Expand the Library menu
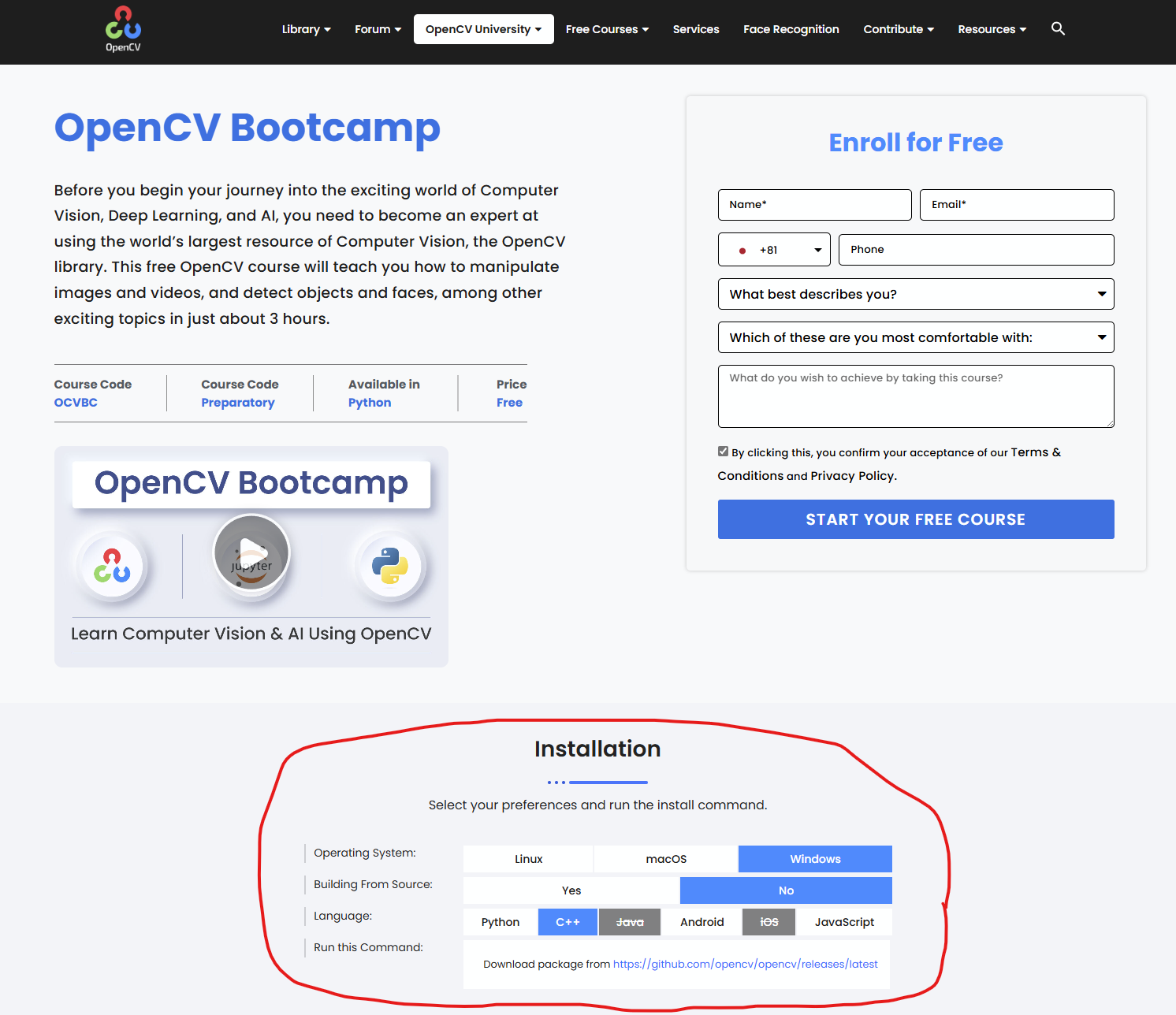The image size is (1176, 1015). 306,29
